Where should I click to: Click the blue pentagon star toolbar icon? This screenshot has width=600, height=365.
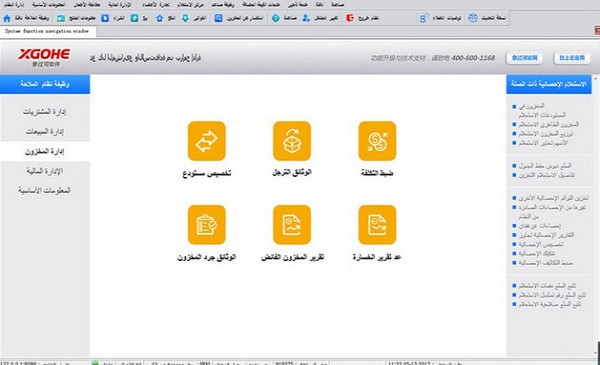[x=160, y=18]
